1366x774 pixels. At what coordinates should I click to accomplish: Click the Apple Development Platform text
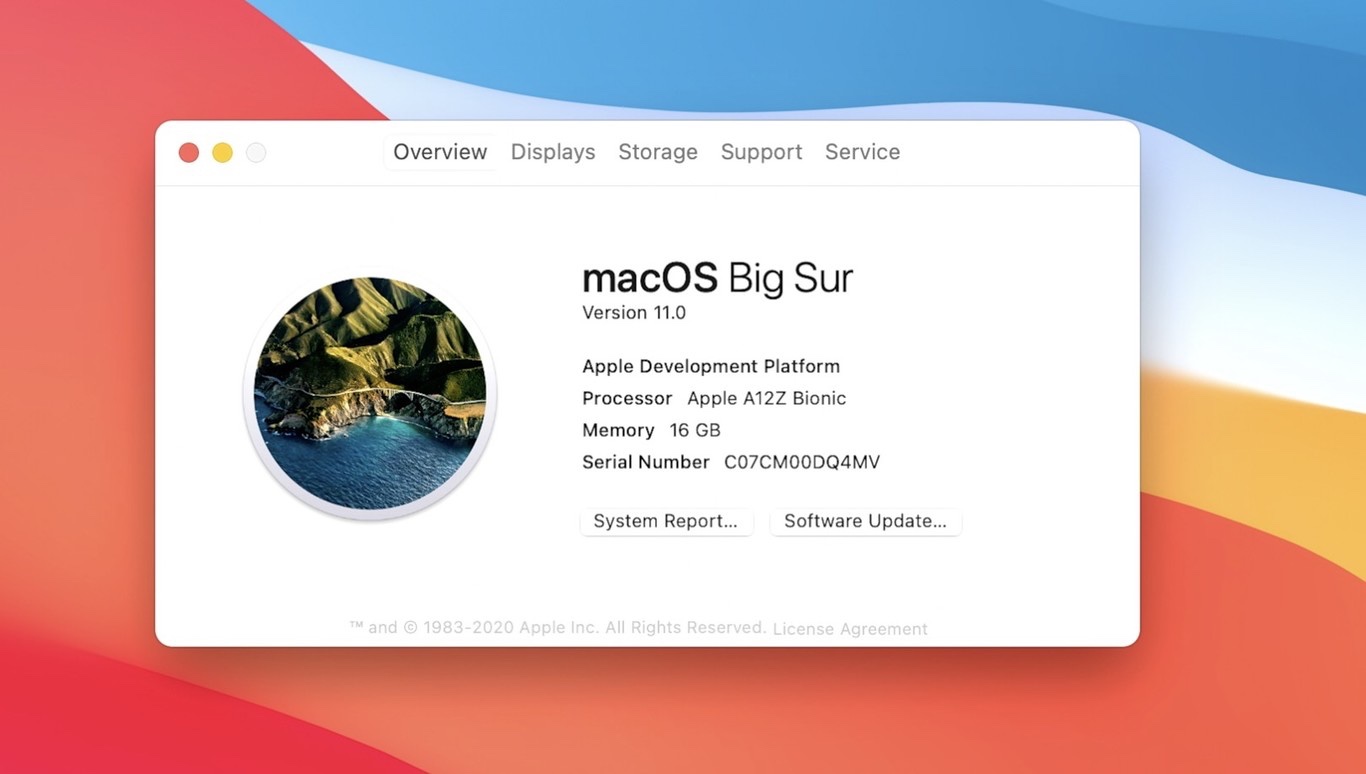711,366
